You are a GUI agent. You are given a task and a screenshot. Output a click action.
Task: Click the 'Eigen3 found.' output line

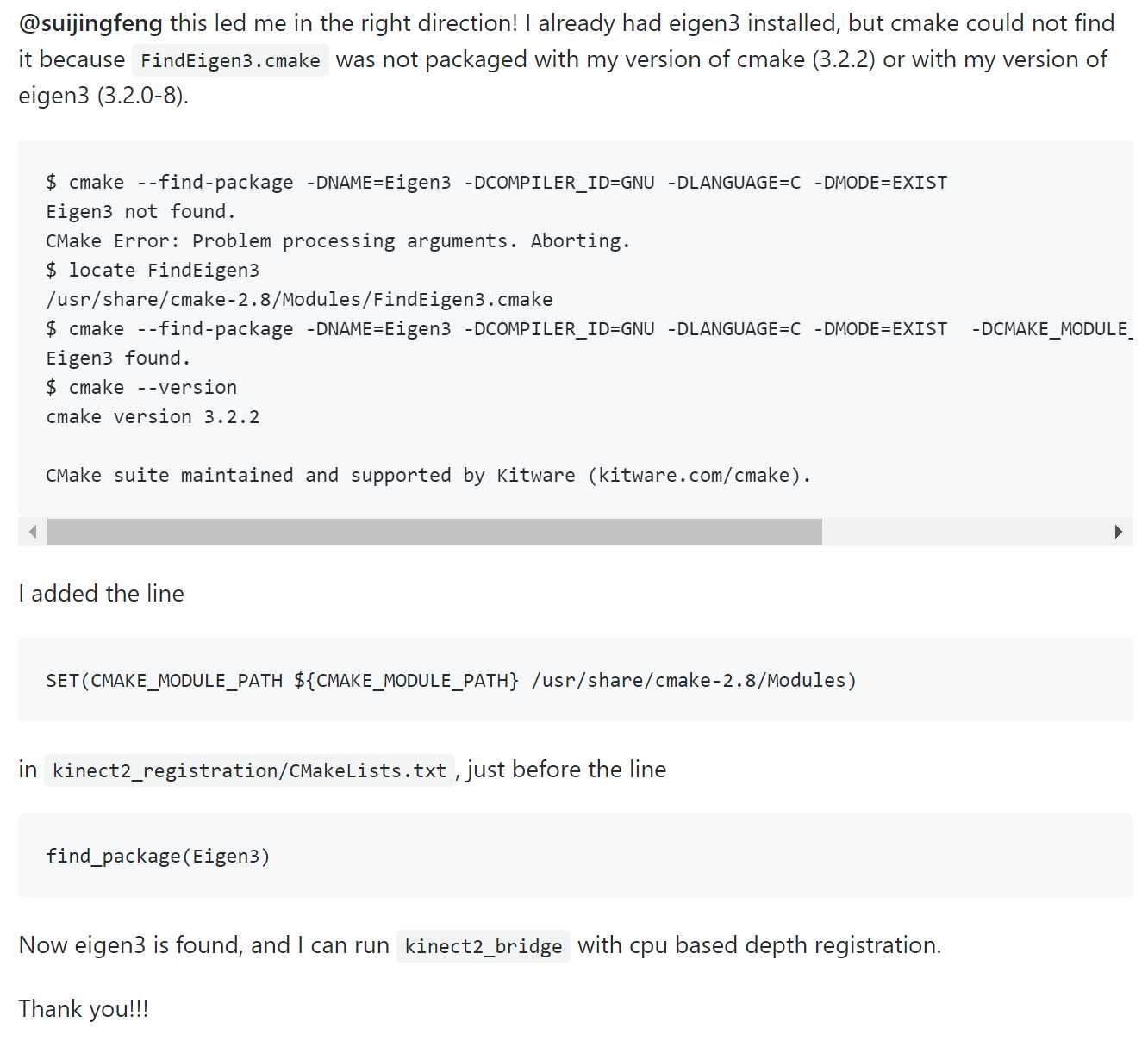118,358
